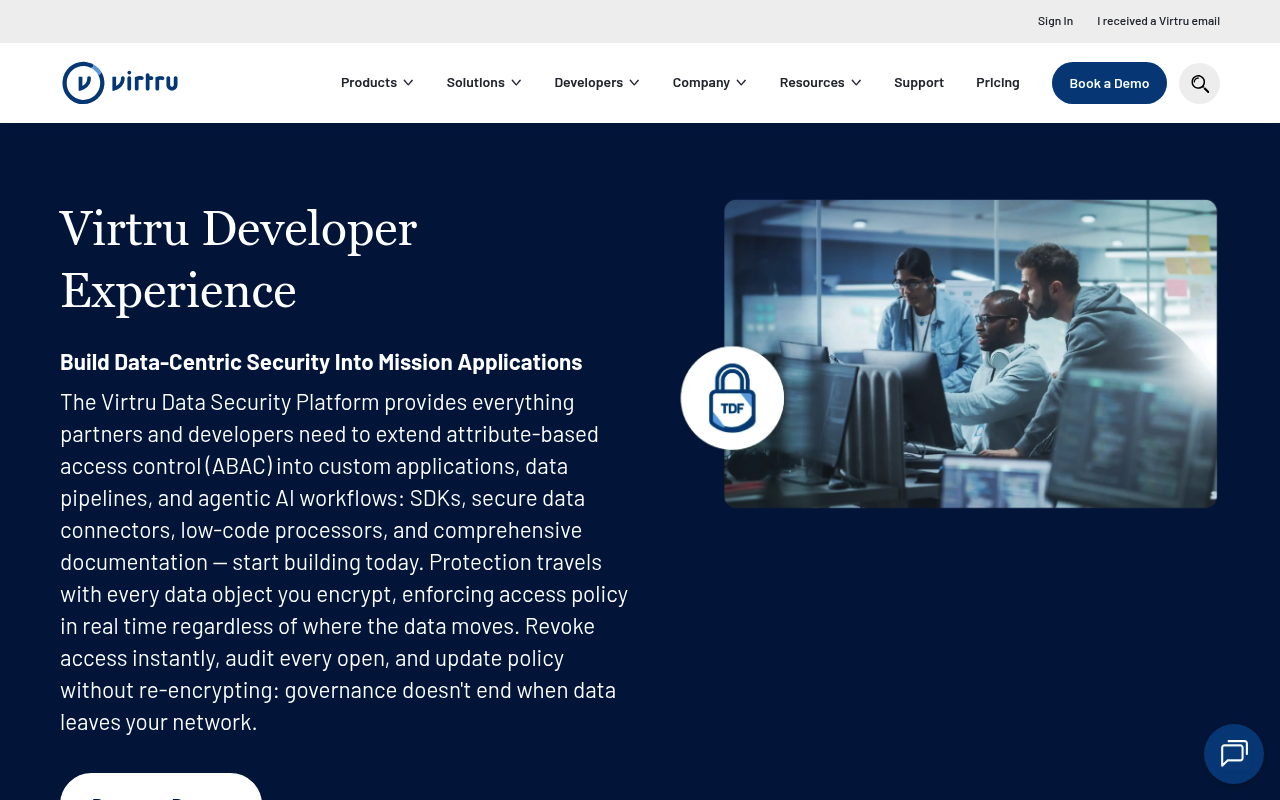The image size is (1280, 800).
Task: Open the Products menu label
Action: [369, 83]
